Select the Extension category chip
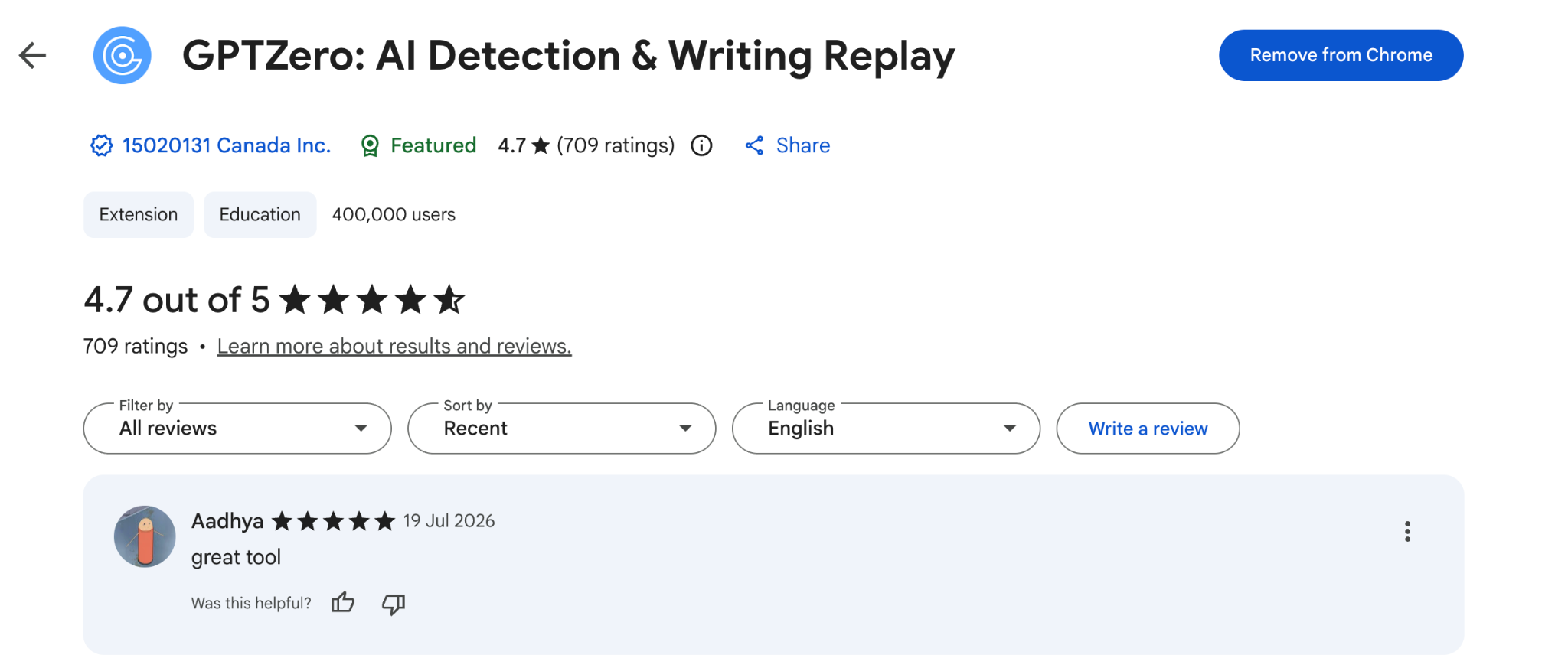The height and width of the screenshot is (655, 1568). point(139,215)
